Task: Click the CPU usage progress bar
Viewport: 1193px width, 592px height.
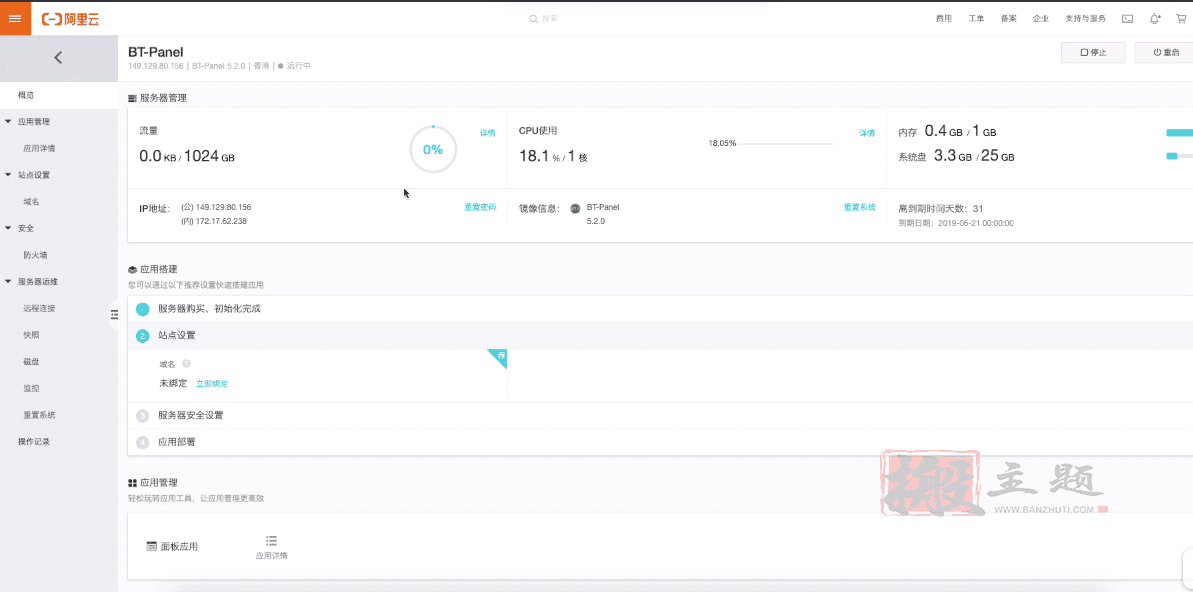Action: point(786,144)
